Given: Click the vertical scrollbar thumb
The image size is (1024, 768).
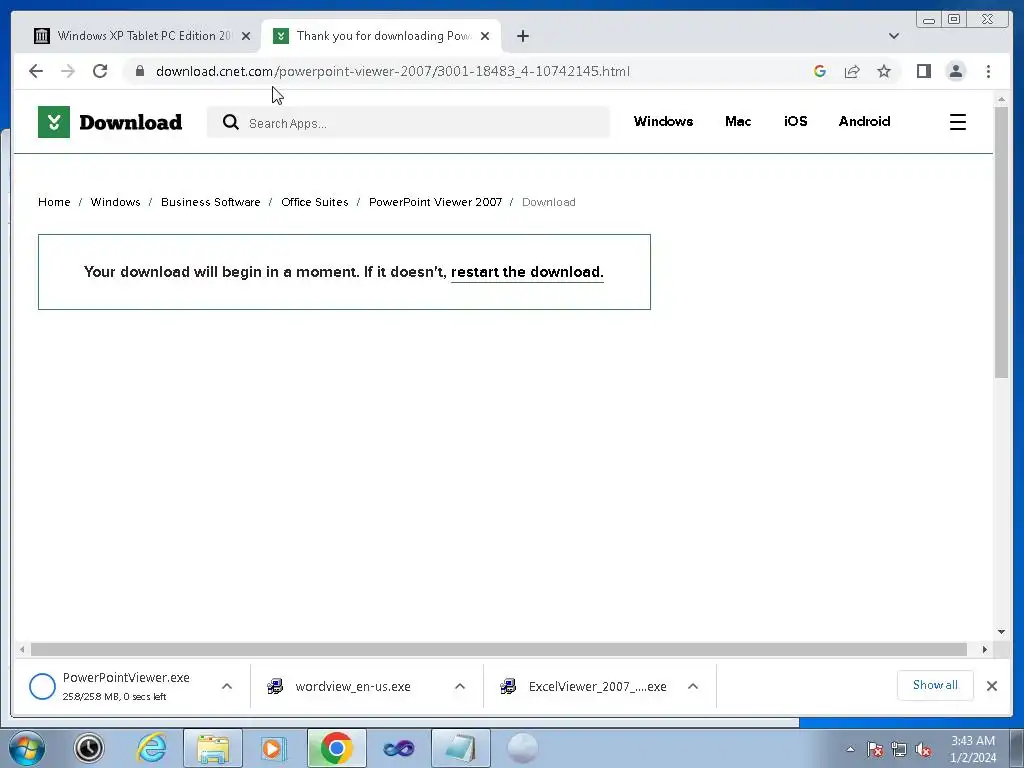Looking at the screenshot, I should (1001, 242).
